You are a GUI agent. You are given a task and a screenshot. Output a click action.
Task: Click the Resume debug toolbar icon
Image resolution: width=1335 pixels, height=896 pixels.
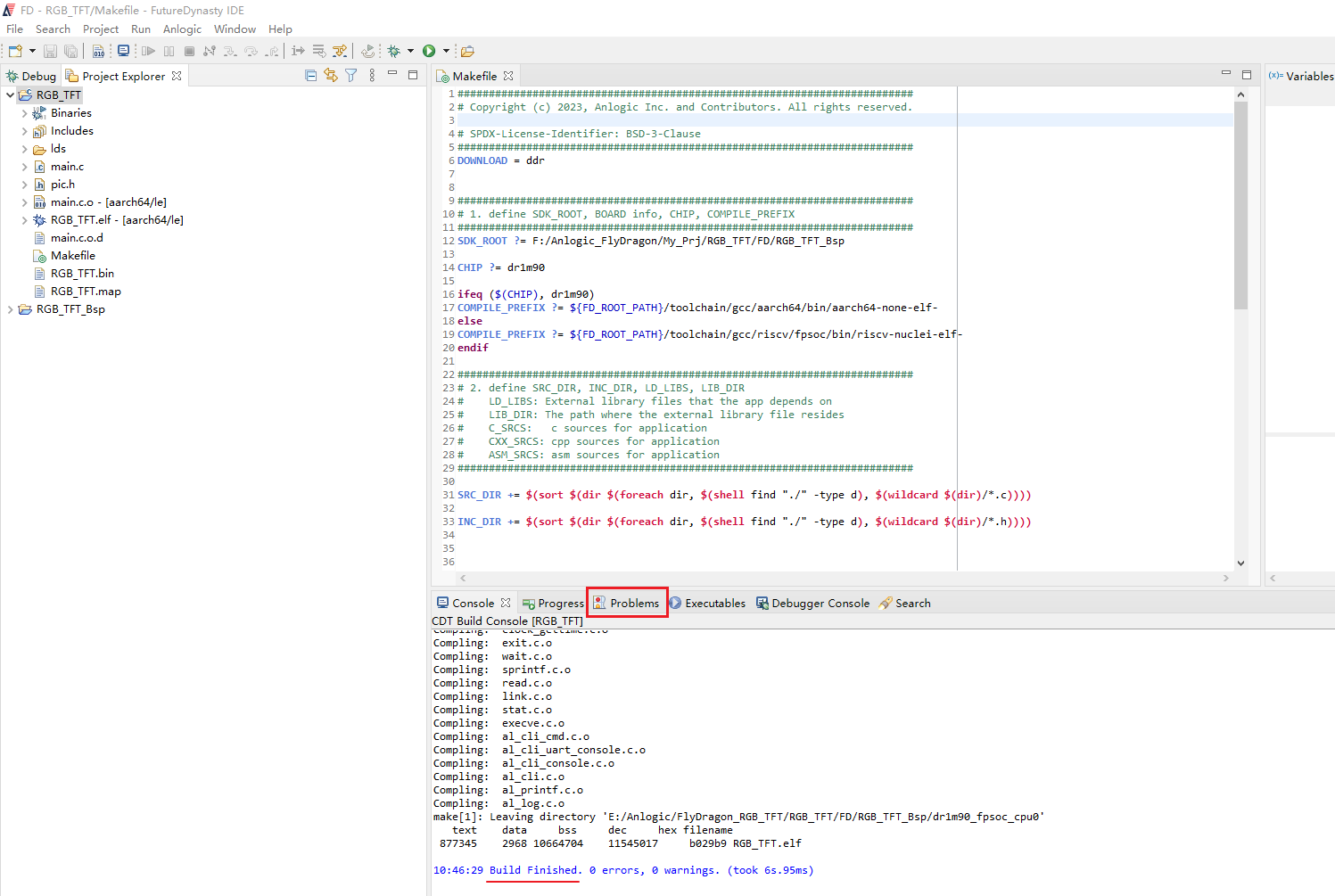(x=148, y=51)
